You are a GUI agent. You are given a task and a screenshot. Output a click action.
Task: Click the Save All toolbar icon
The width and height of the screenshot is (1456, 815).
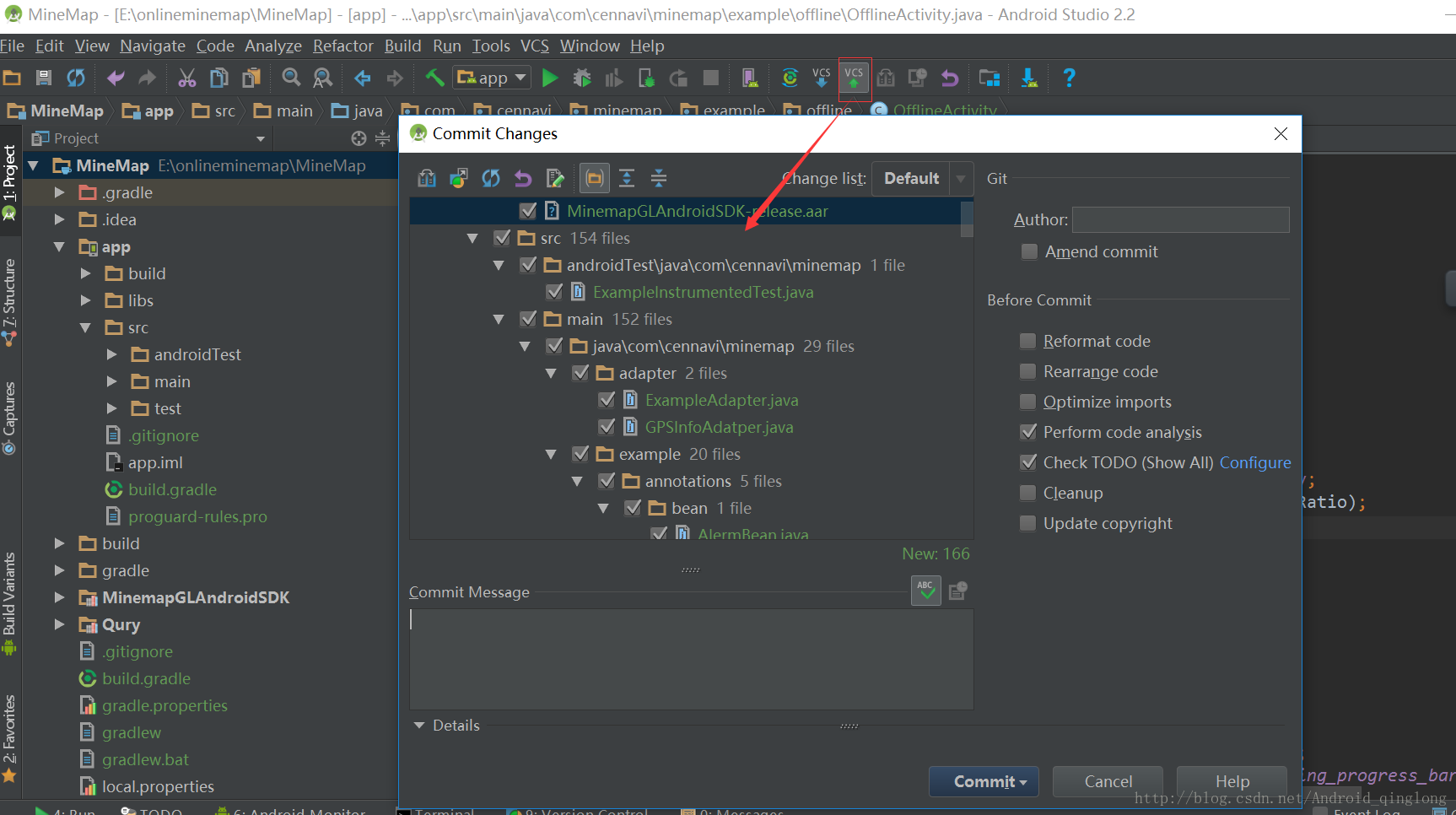(44, 78)
